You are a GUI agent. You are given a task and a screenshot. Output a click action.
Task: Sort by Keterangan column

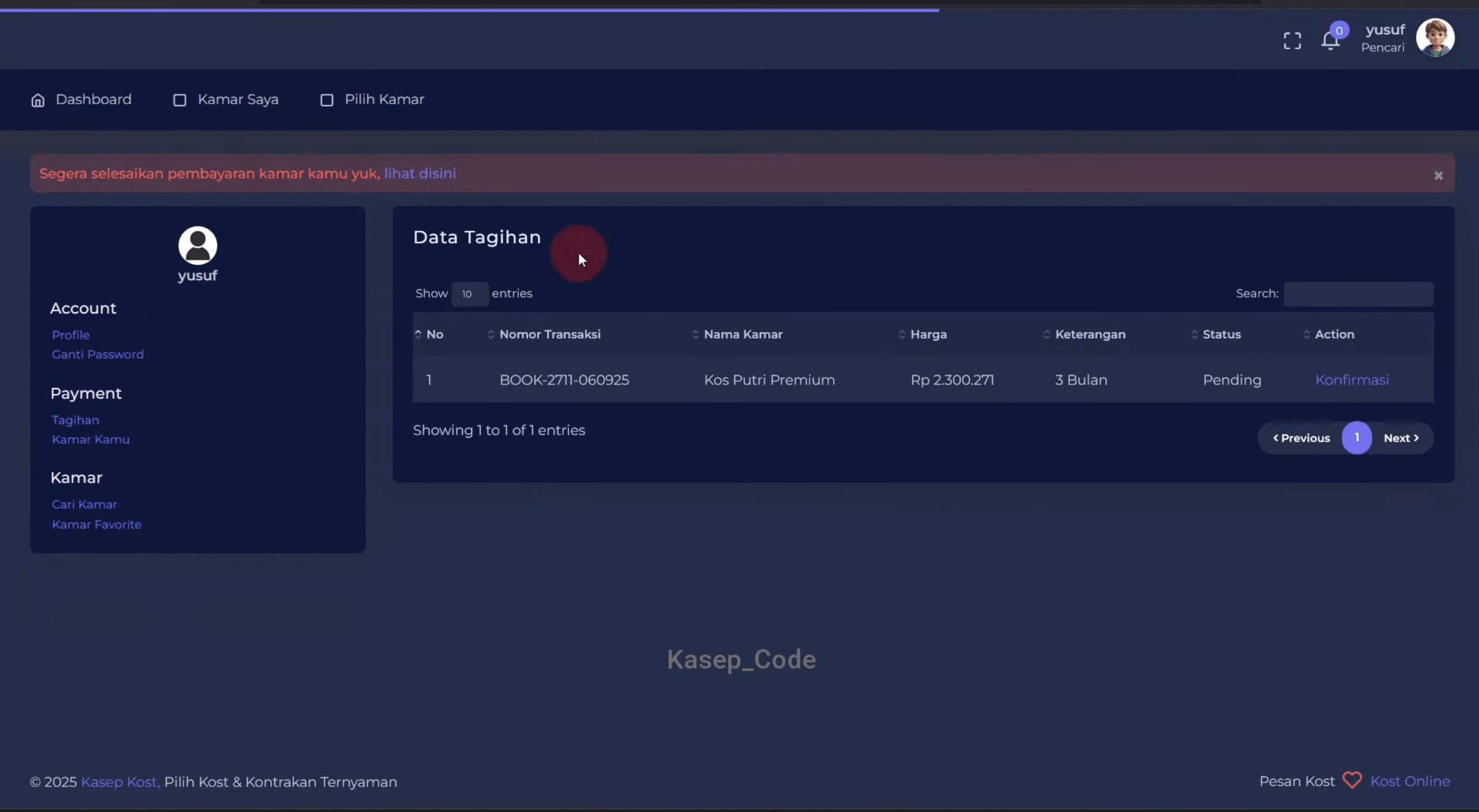pyautogui.click(x=1090, y=334)
